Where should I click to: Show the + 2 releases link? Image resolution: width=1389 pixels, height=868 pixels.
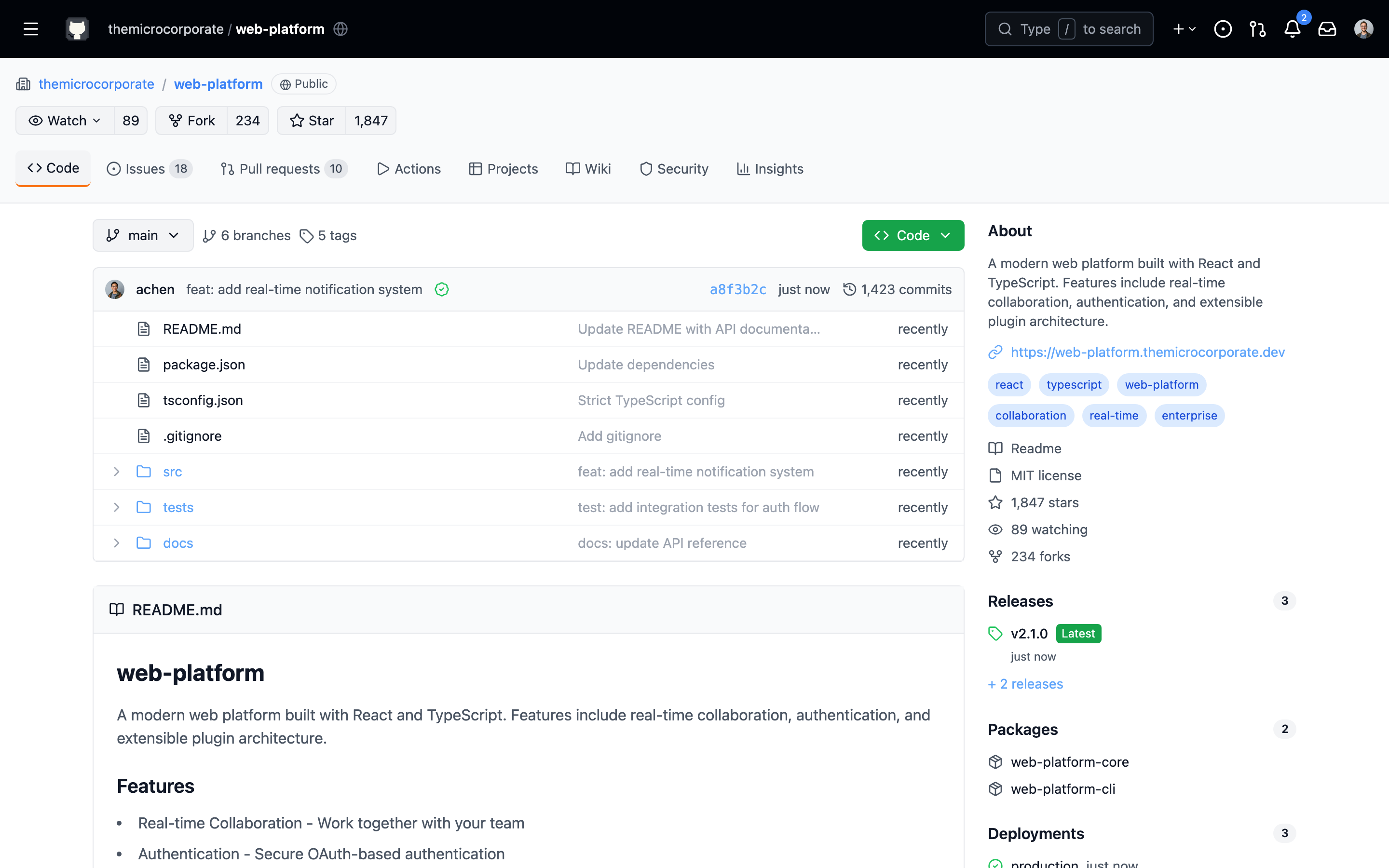click(x=1026, y=684)
